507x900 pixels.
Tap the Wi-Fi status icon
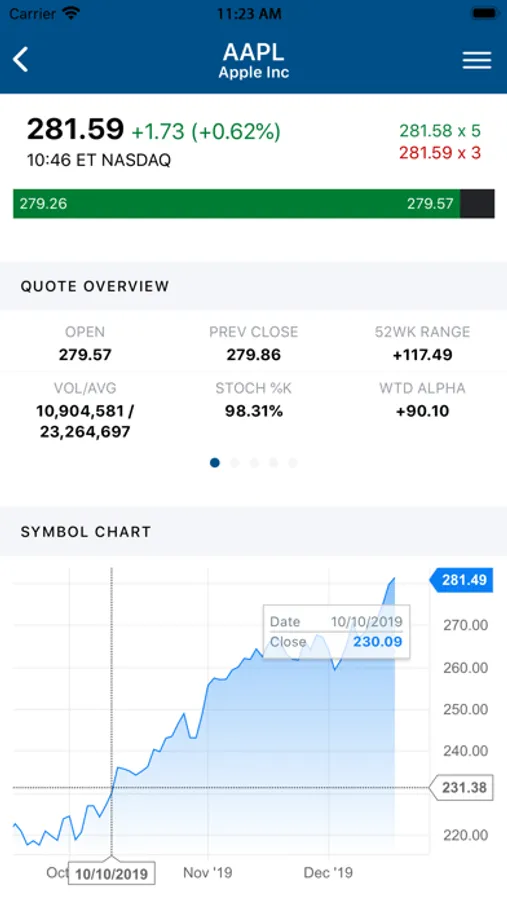(71, 13)
